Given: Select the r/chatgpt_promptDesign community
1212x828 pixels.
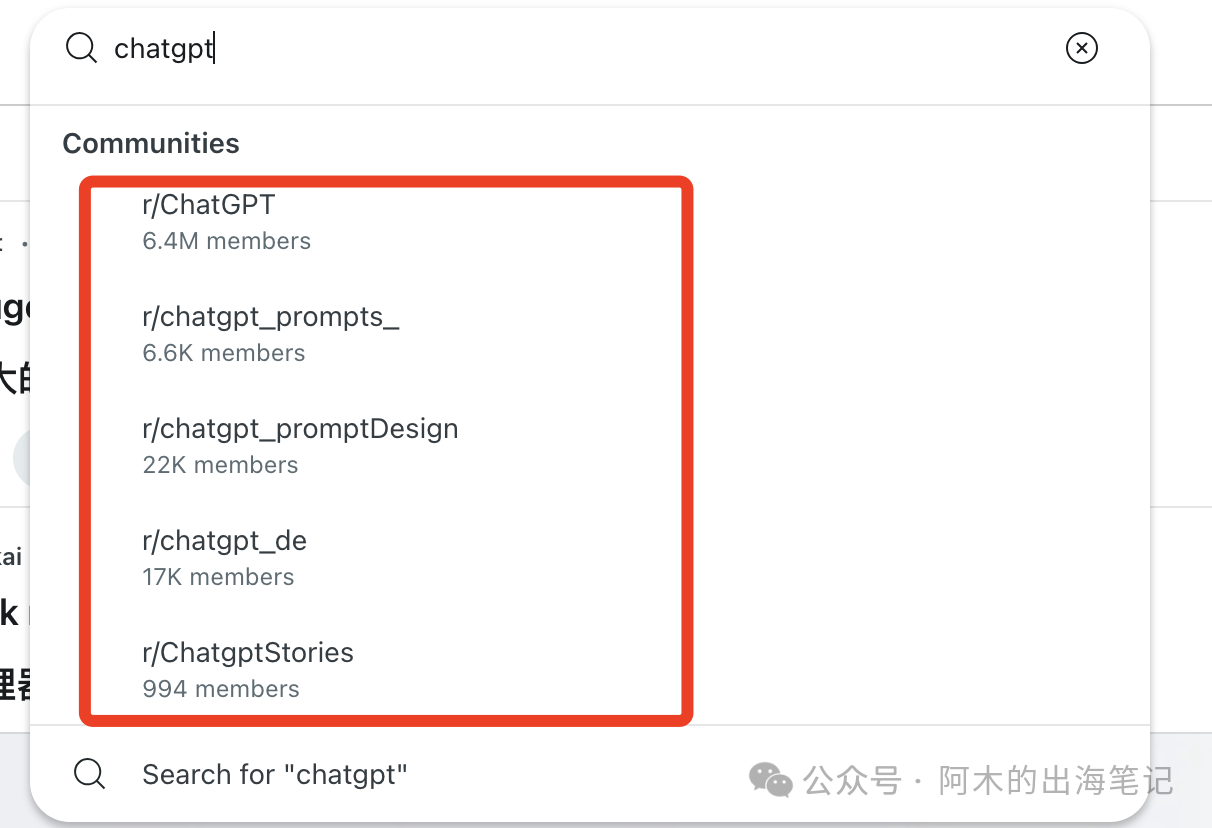Looking at the screenshot, I should pyautogui.click(x=300, y=429).
